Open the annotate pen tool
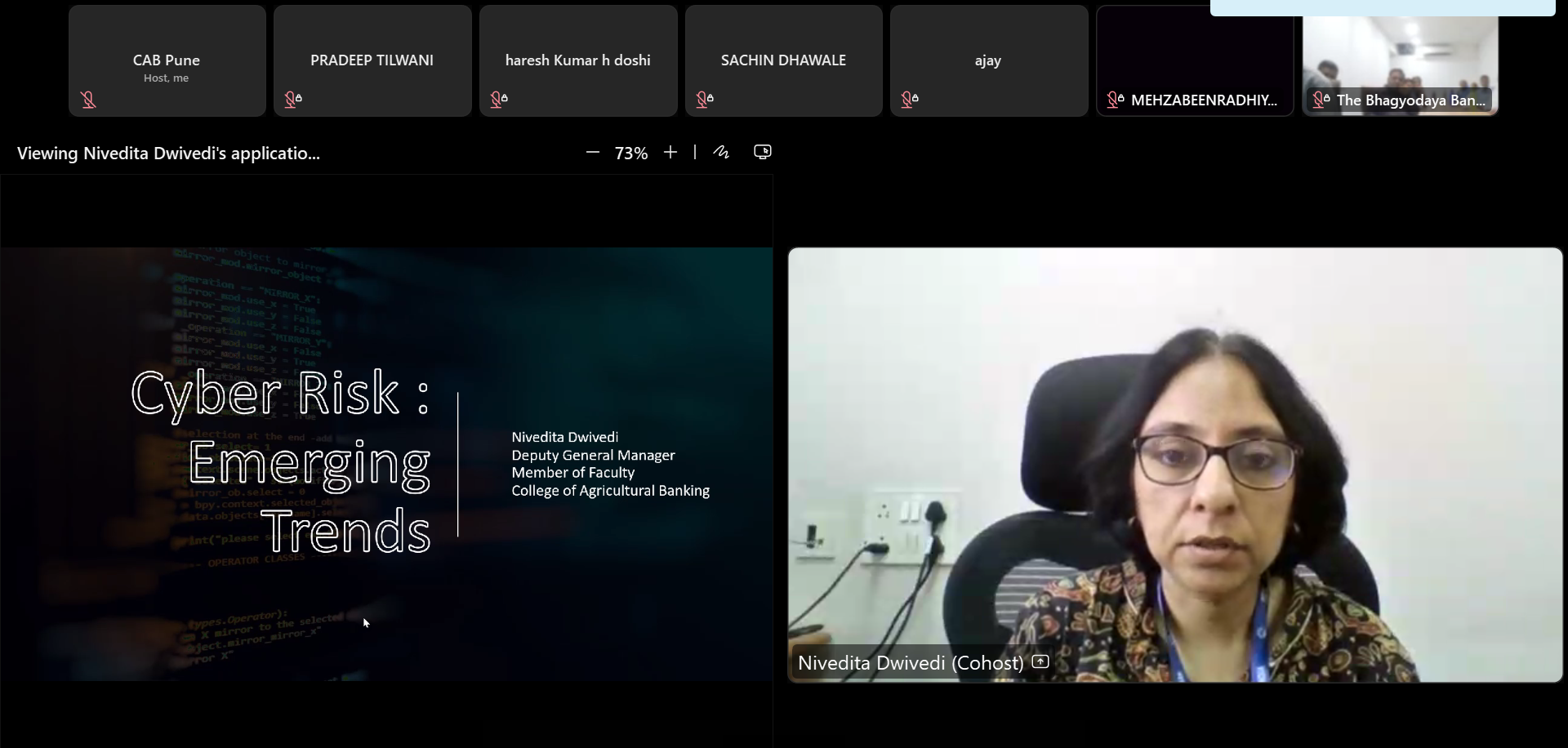Viewport: 1568px width, 748px height. click(x=721, y=152)
